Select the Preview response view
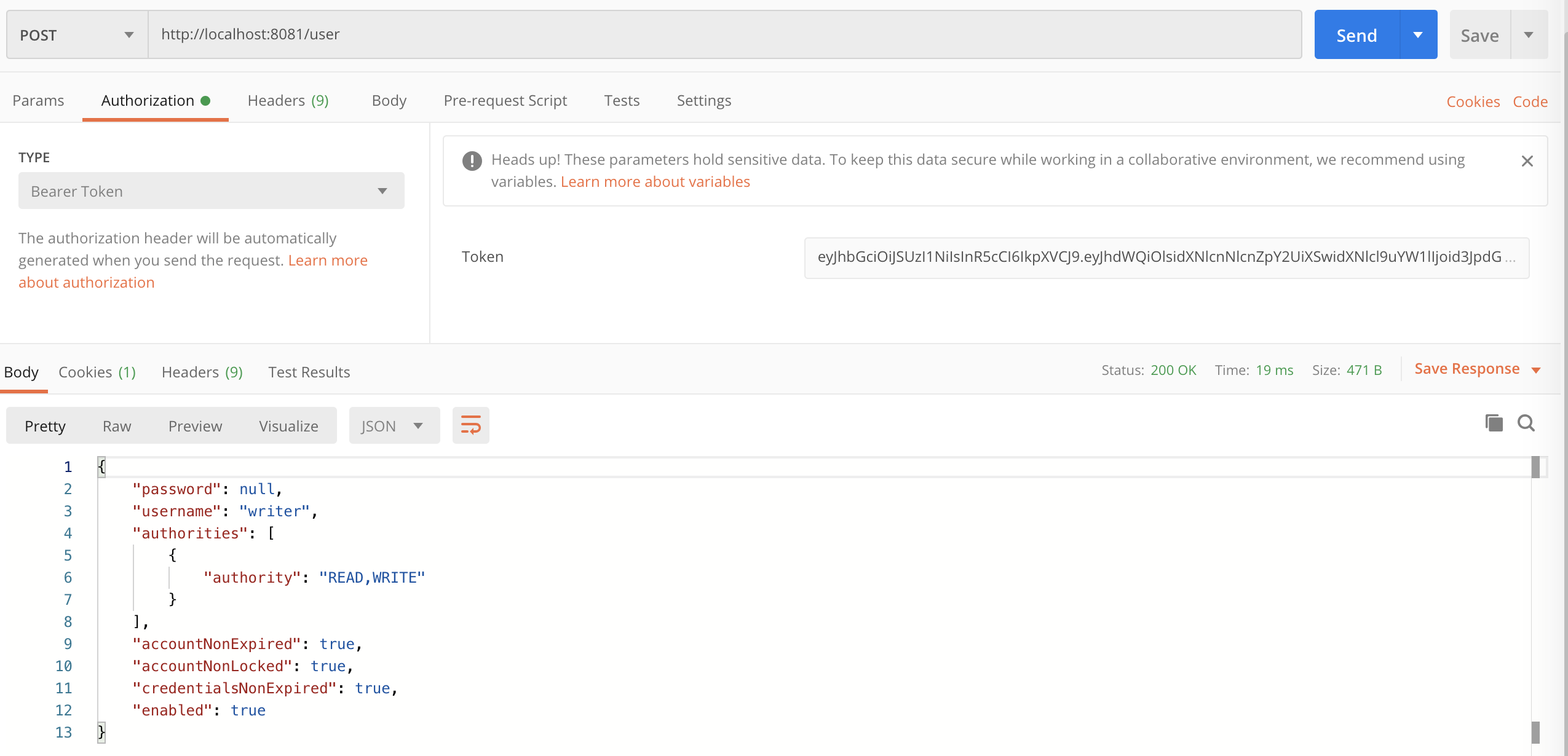Image resolution: width=1568 pixels, height=756 pixels. [195, 426]
